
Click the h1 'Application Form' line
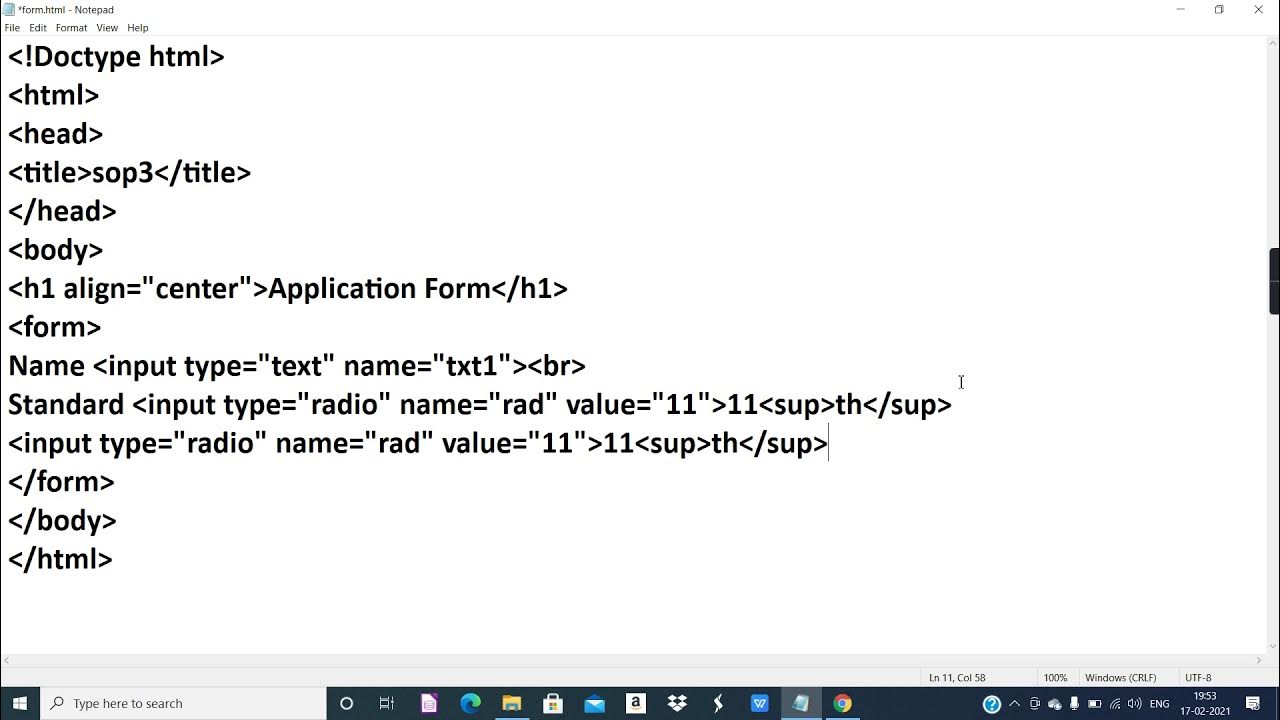288,289
